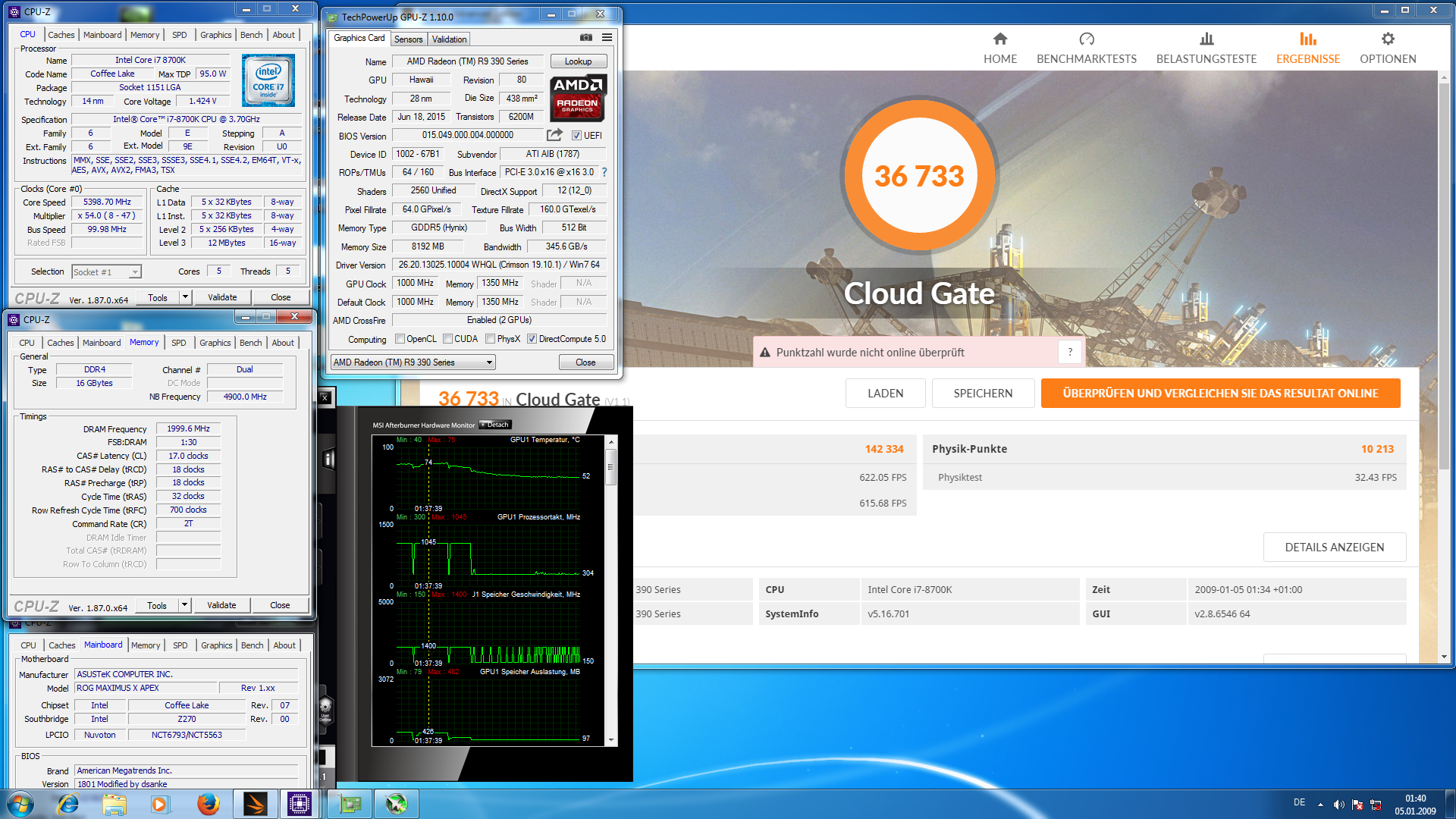Click the GPU Clock 1000 MHz field in GPU-Z
Screen dimensions: 1456x819
(x=416, y=283)
